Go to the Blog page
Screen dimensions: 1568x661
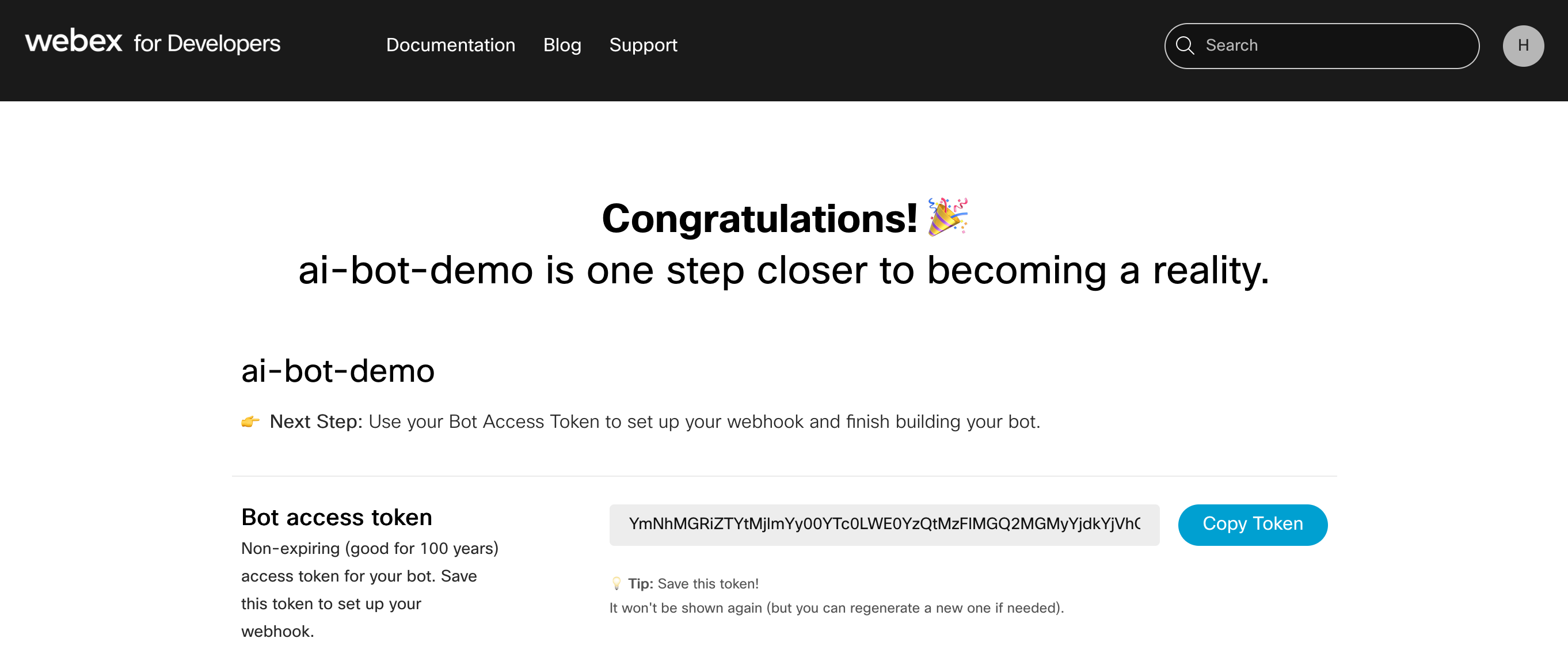(x=562, y=45)
